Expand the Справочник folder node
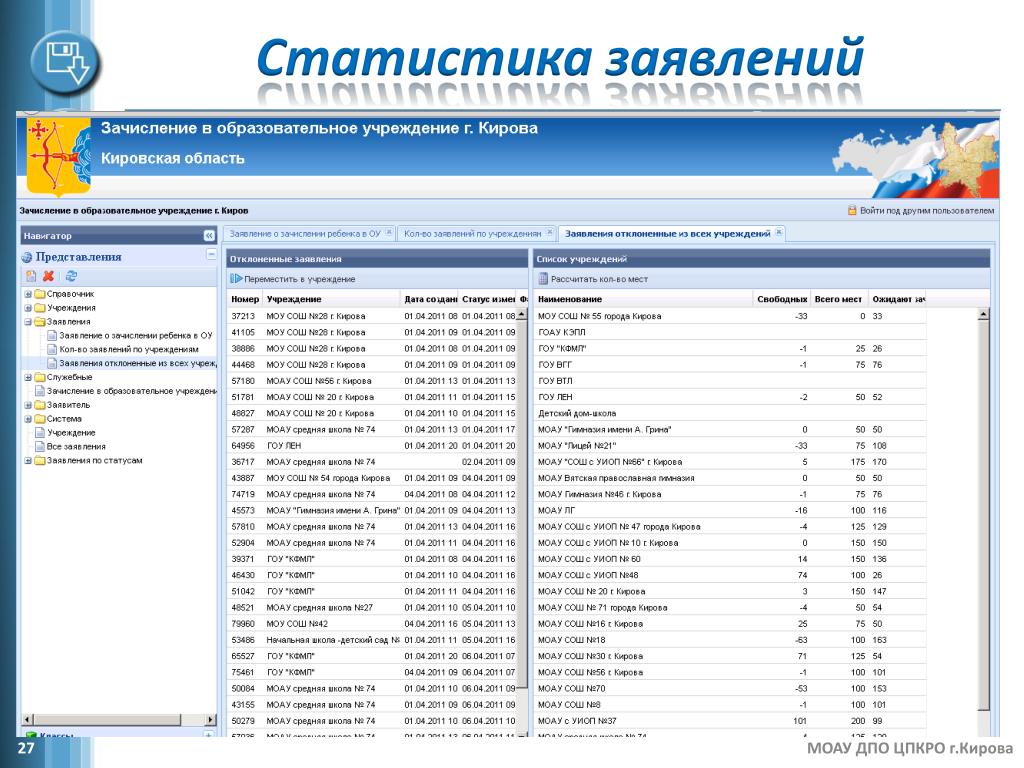The image size is (1024, 768). click(28, 294)
